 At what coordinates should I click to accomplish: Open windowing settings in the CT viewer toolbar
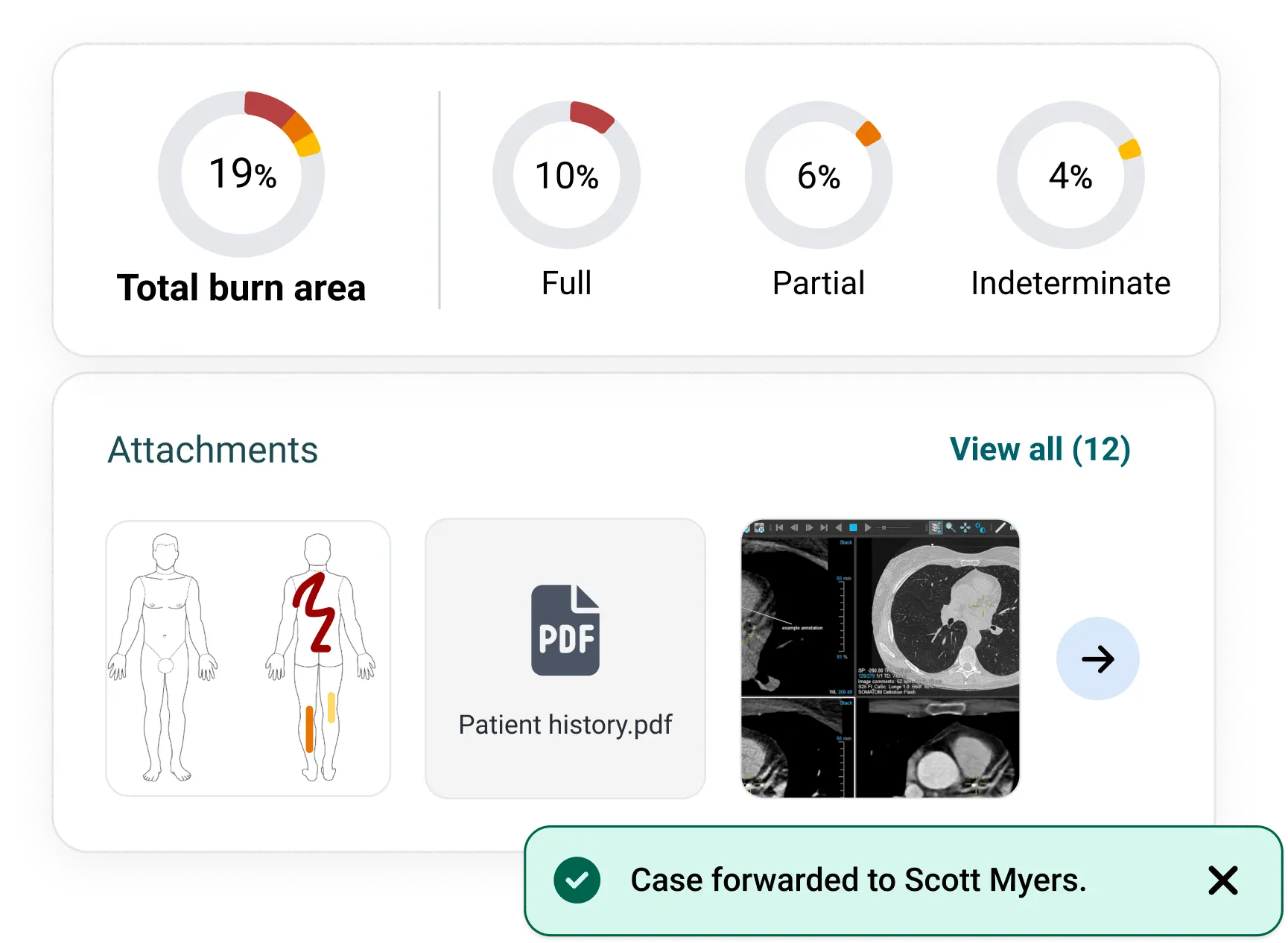point(981,527)
